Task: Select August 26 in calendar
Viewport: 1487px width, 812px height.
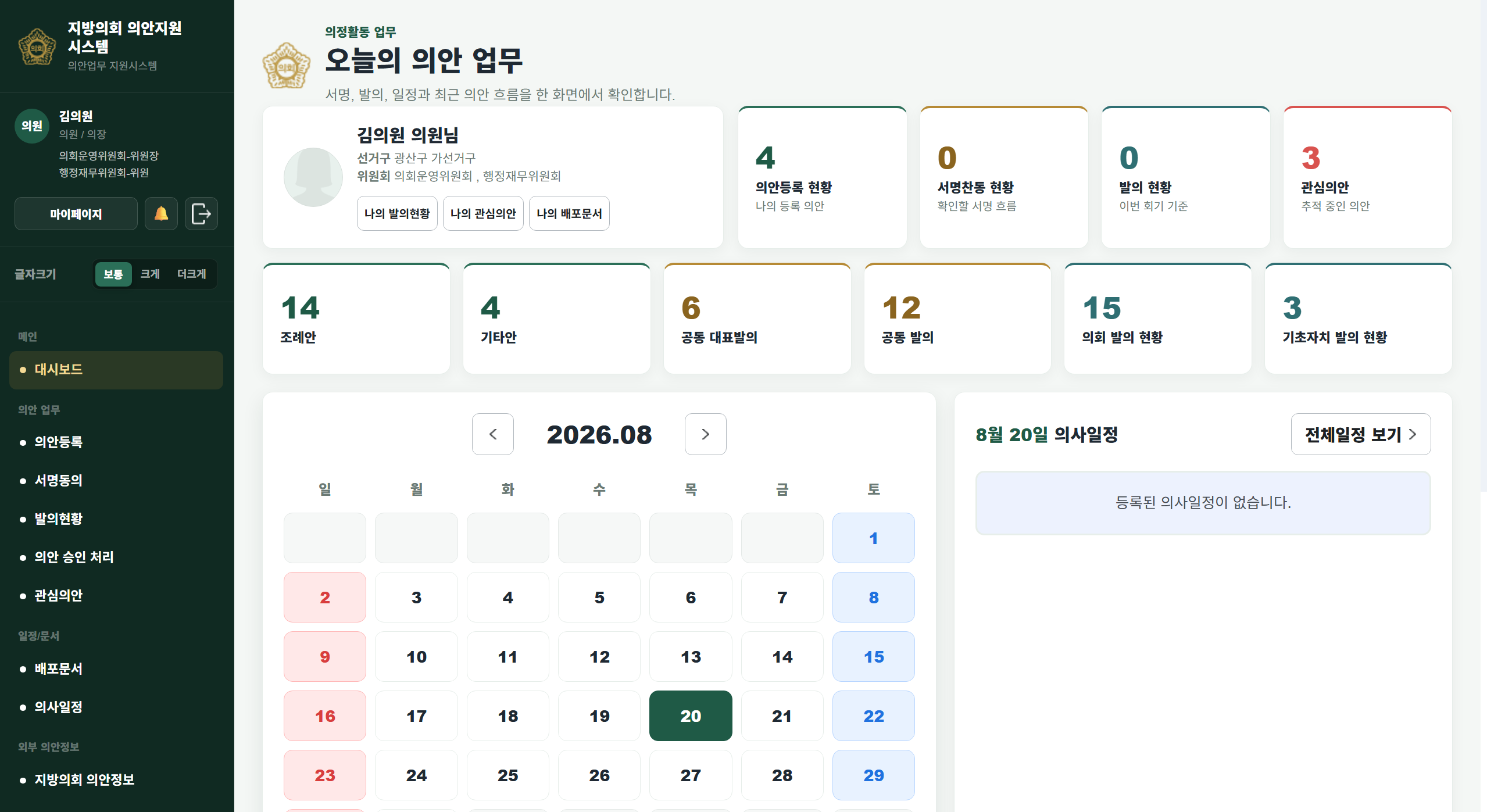Action: click(x=599, y=775)
